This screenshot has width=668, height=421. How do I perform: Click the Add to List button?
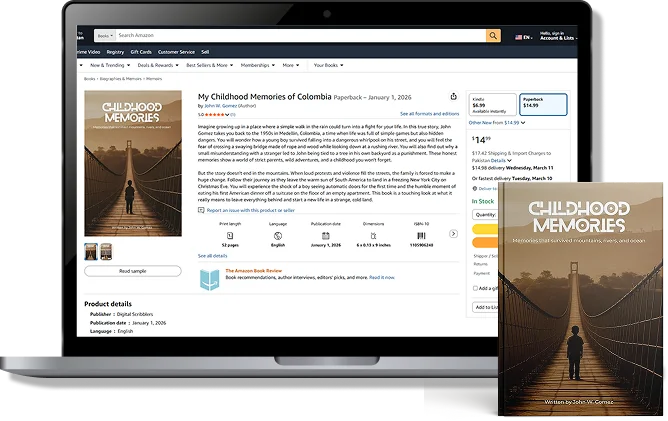point(485,307)
